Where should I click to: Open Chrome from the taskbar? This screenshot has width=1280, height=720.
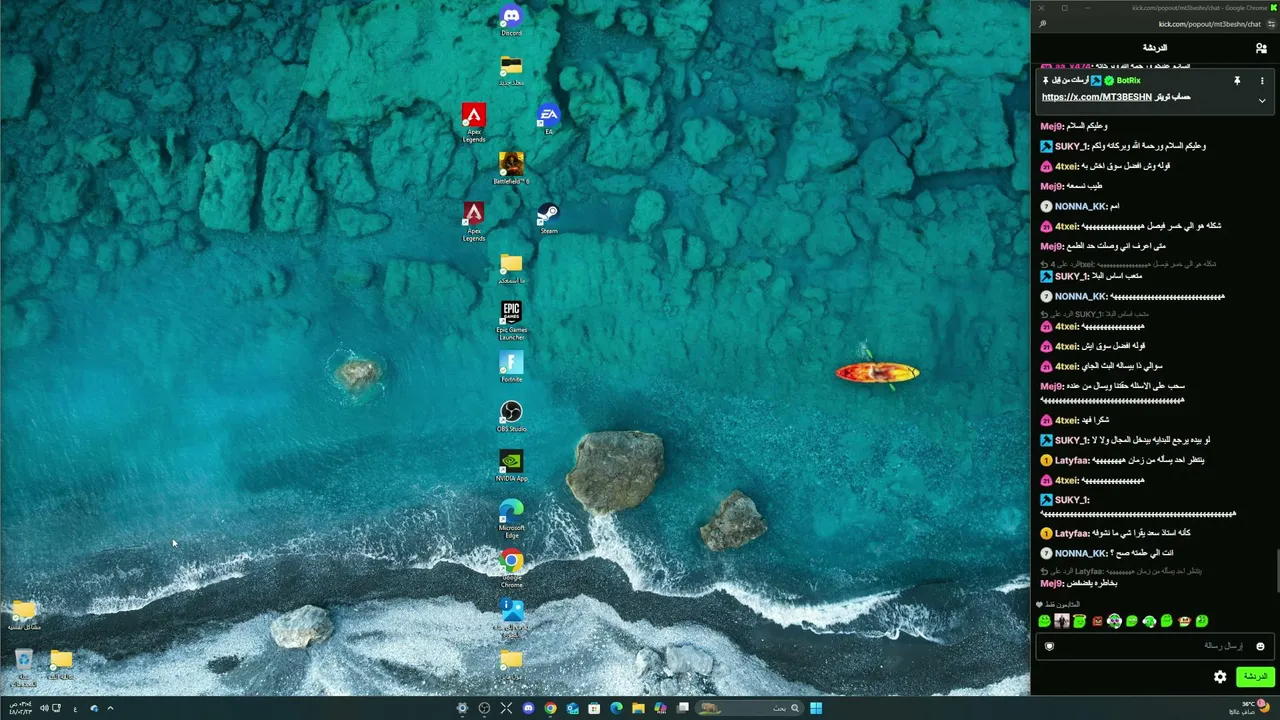click(550, 708)
